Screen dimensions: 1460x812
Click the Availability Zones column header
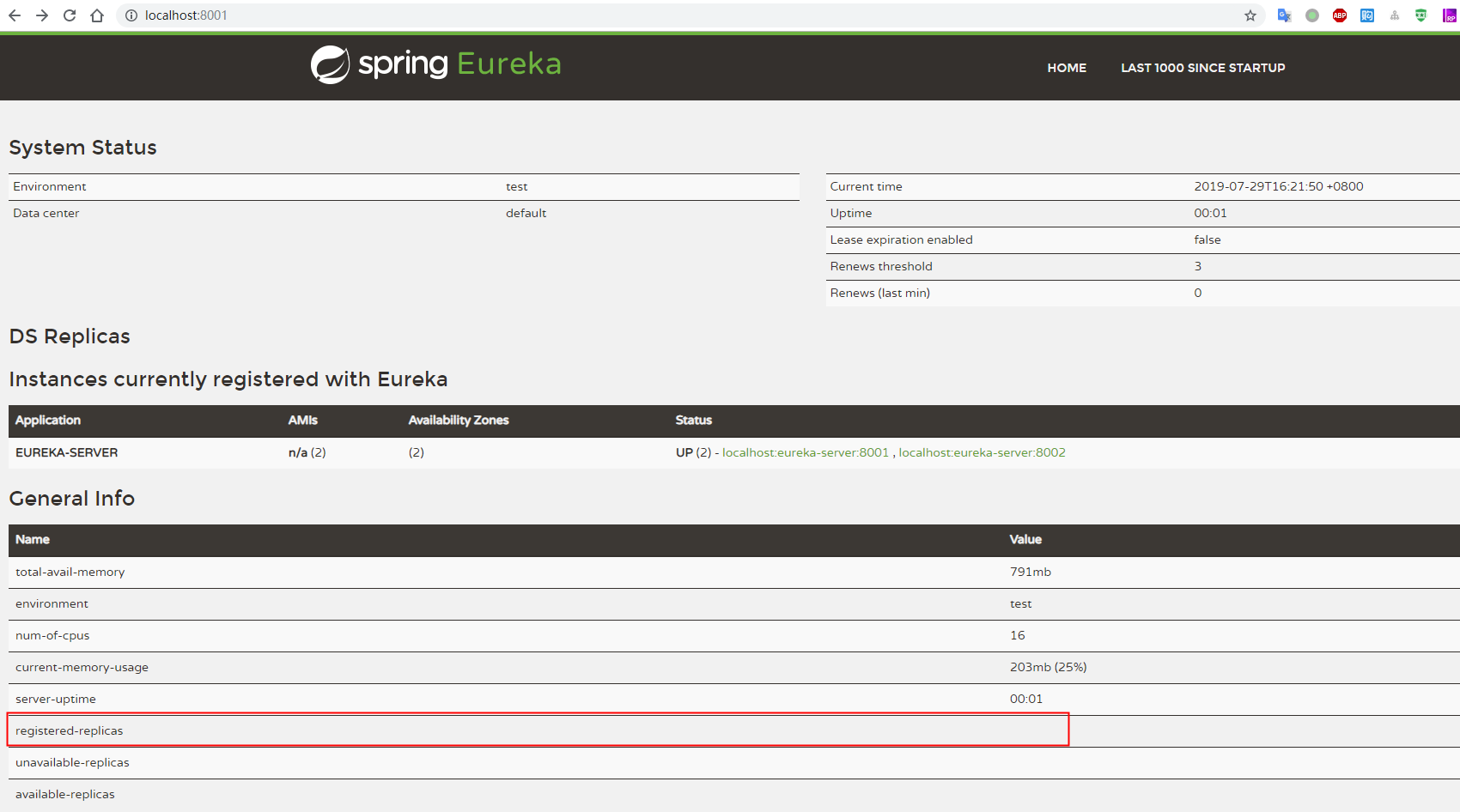tap(459, 420)
